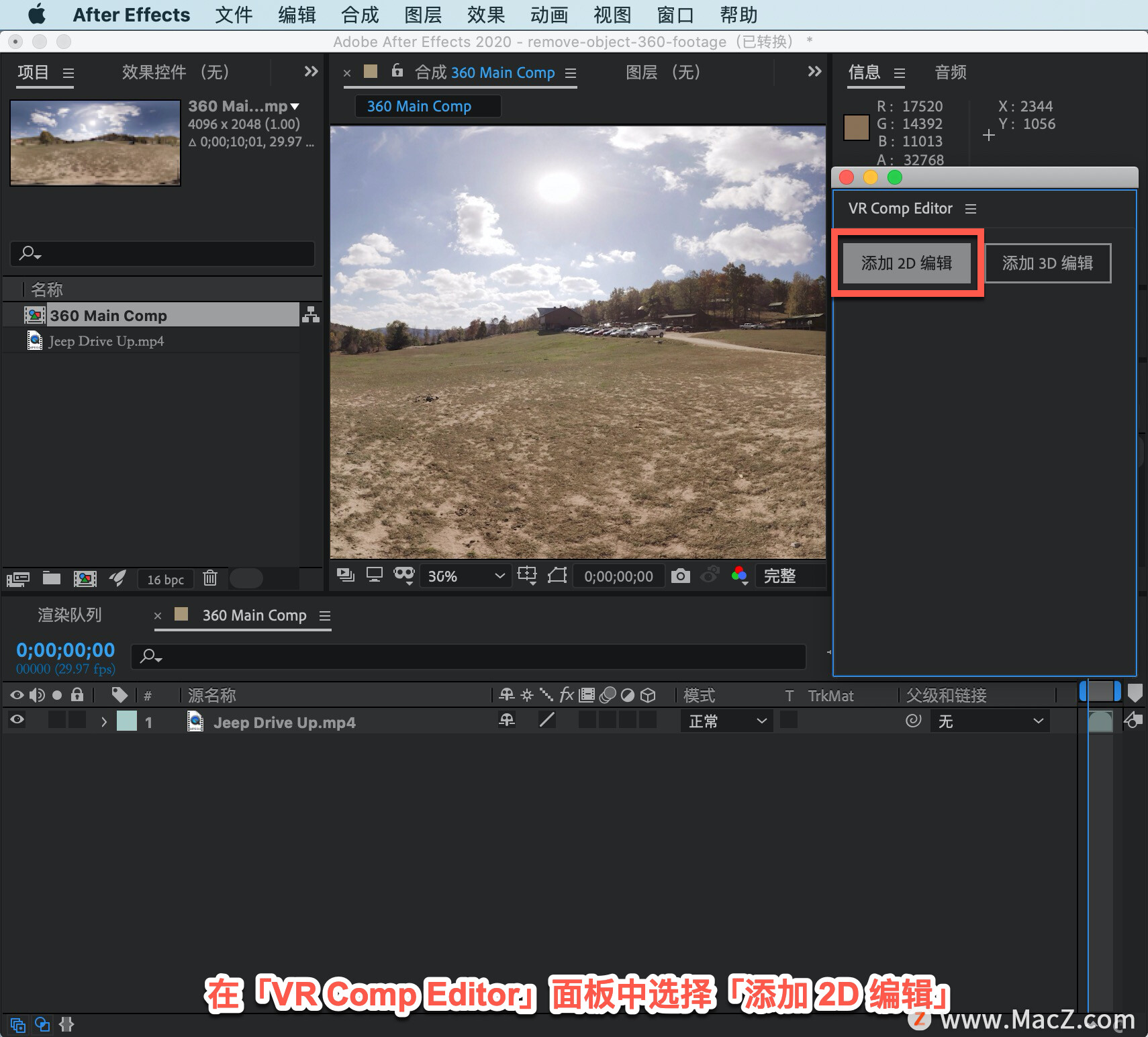Select Jeep Drive Up.mp4 in the Project list
Image resolution: width=1148 pixels, height=1037 pixels.
point(152,341)
